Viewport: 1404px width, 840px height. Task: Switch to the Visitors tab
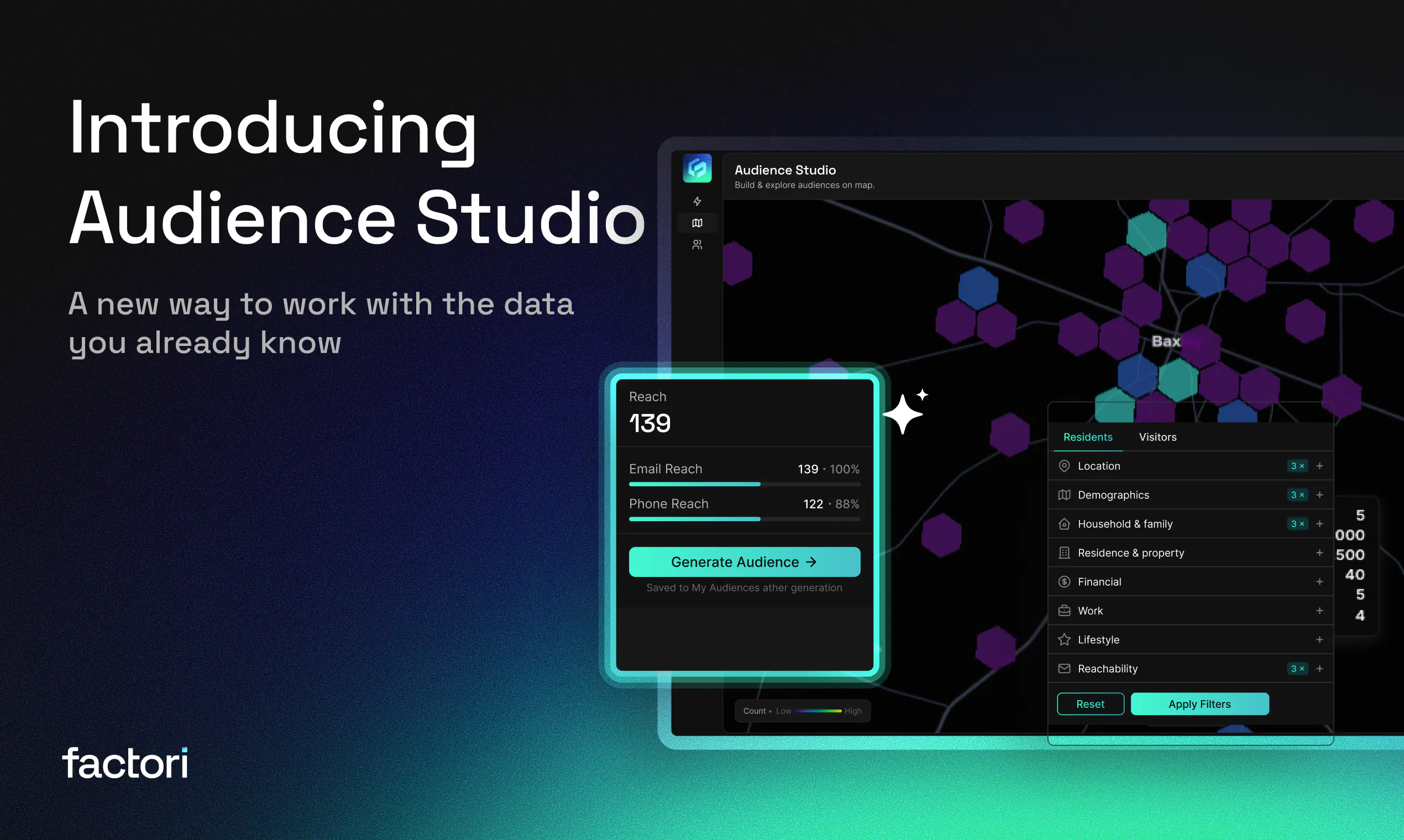coord(1157,437)
